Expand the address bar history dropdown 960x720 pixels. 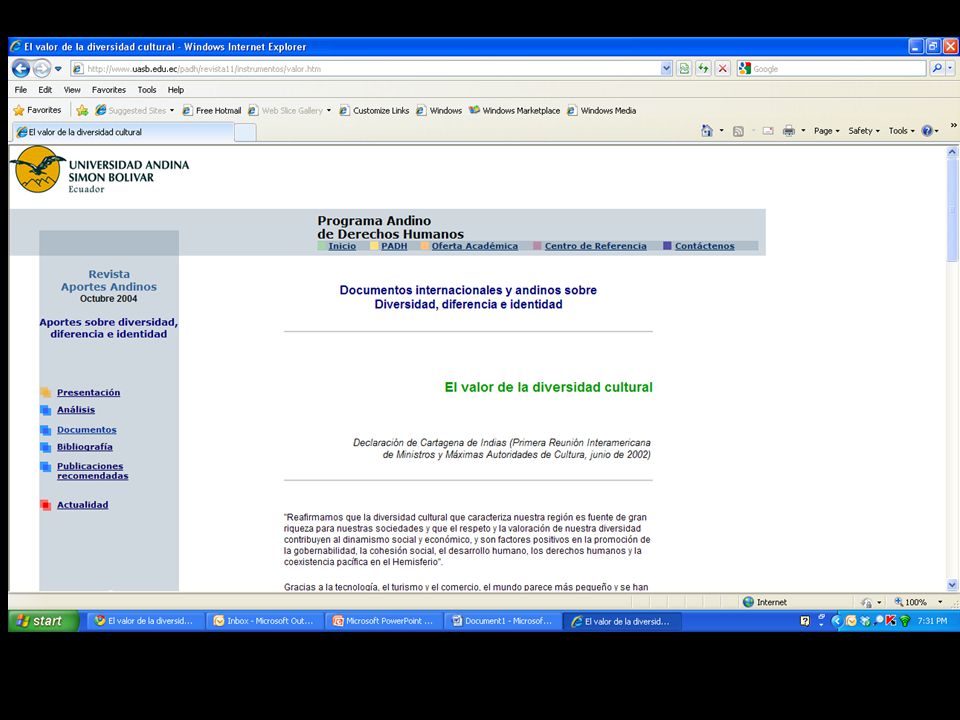click(667, 69)
